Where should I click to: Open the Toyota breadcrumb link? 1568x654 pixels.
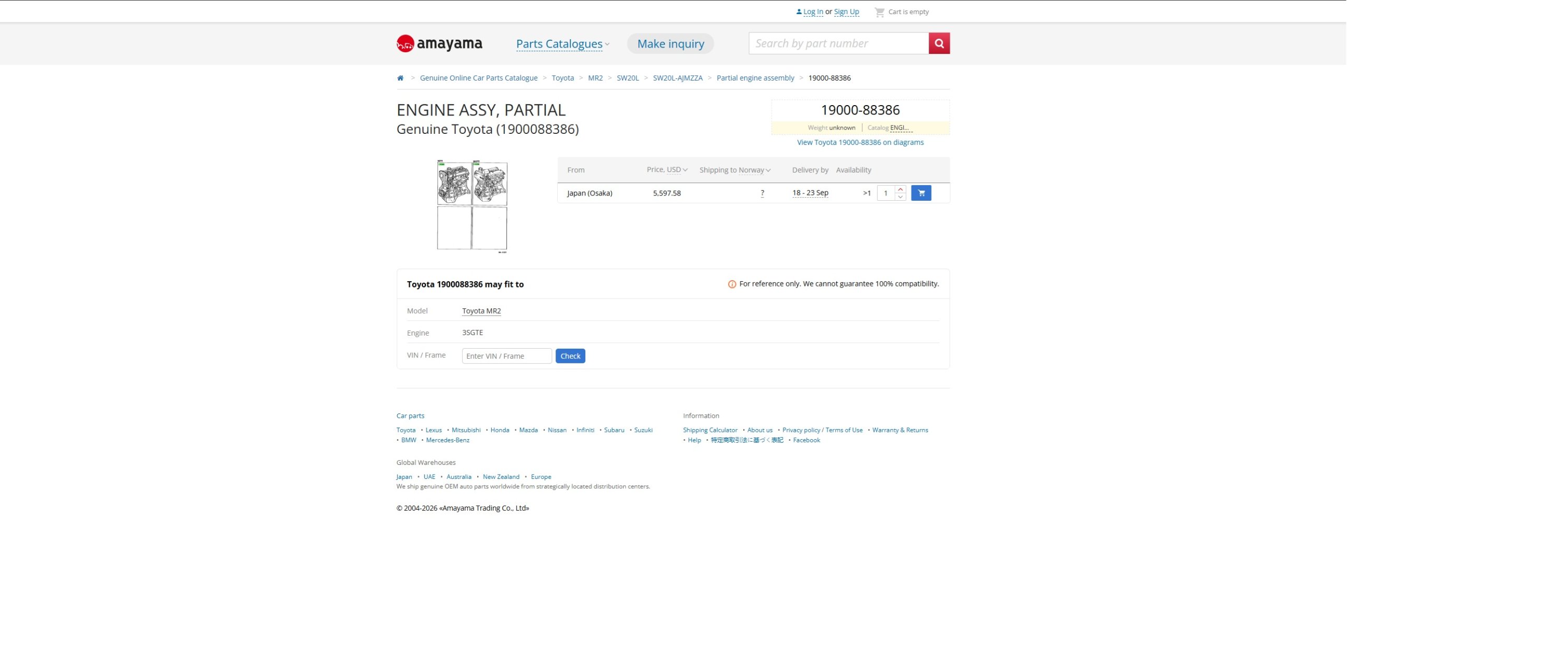pos(562,78)
